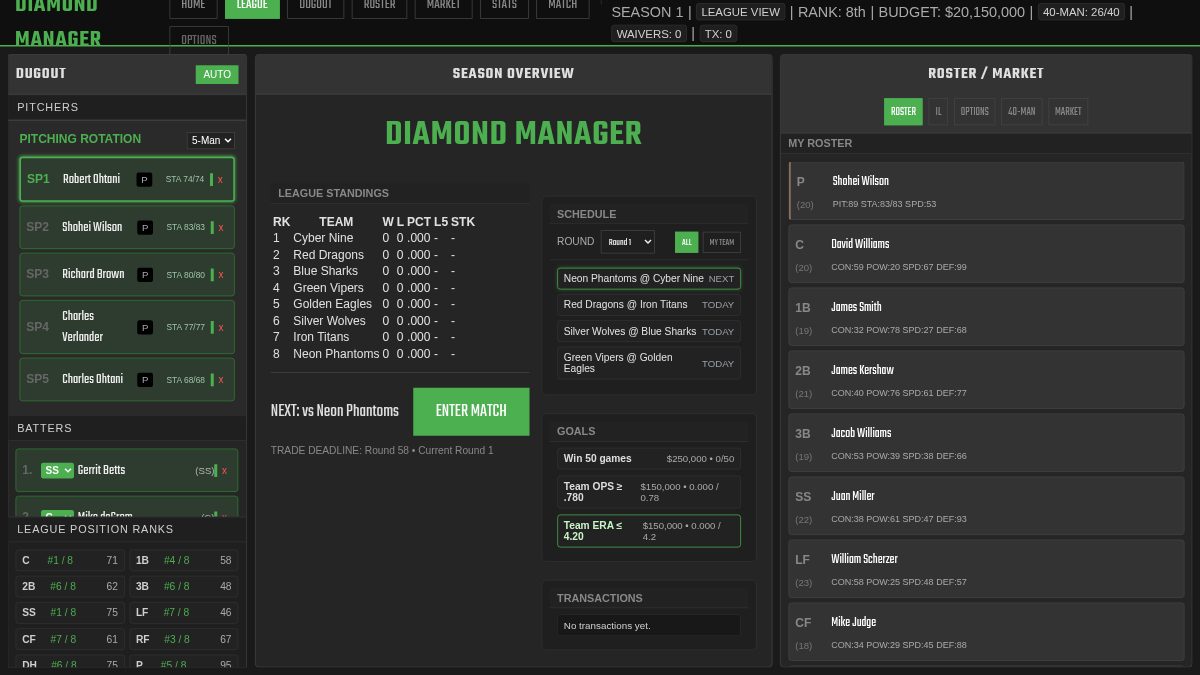Open the Round 1 schedule dropdown
The image size is (1200, 675).
click(628, 242)
